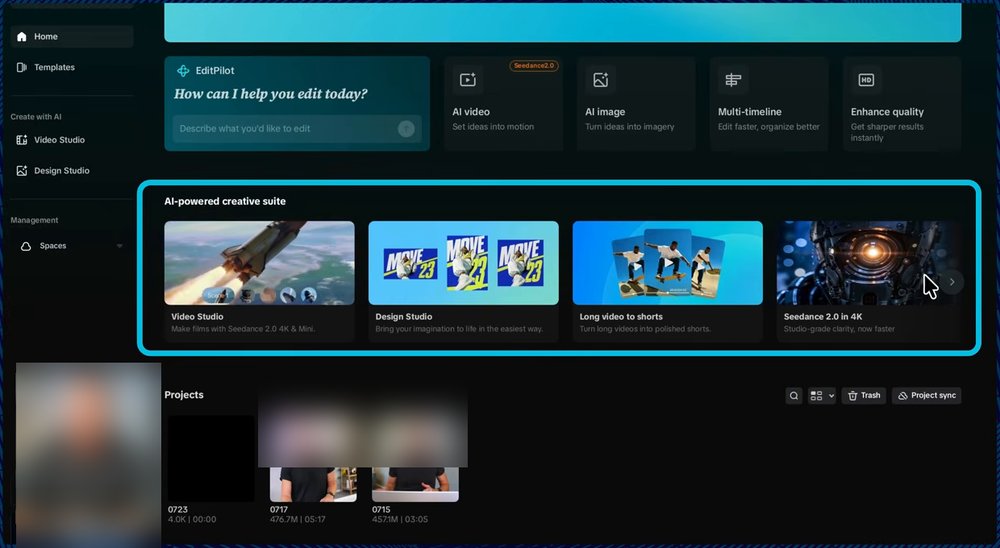This screenshot has width=1000, height=548.
Task: Open the Design Studio MOVE 23 thumbnail
Action: [x=464, y=263]
